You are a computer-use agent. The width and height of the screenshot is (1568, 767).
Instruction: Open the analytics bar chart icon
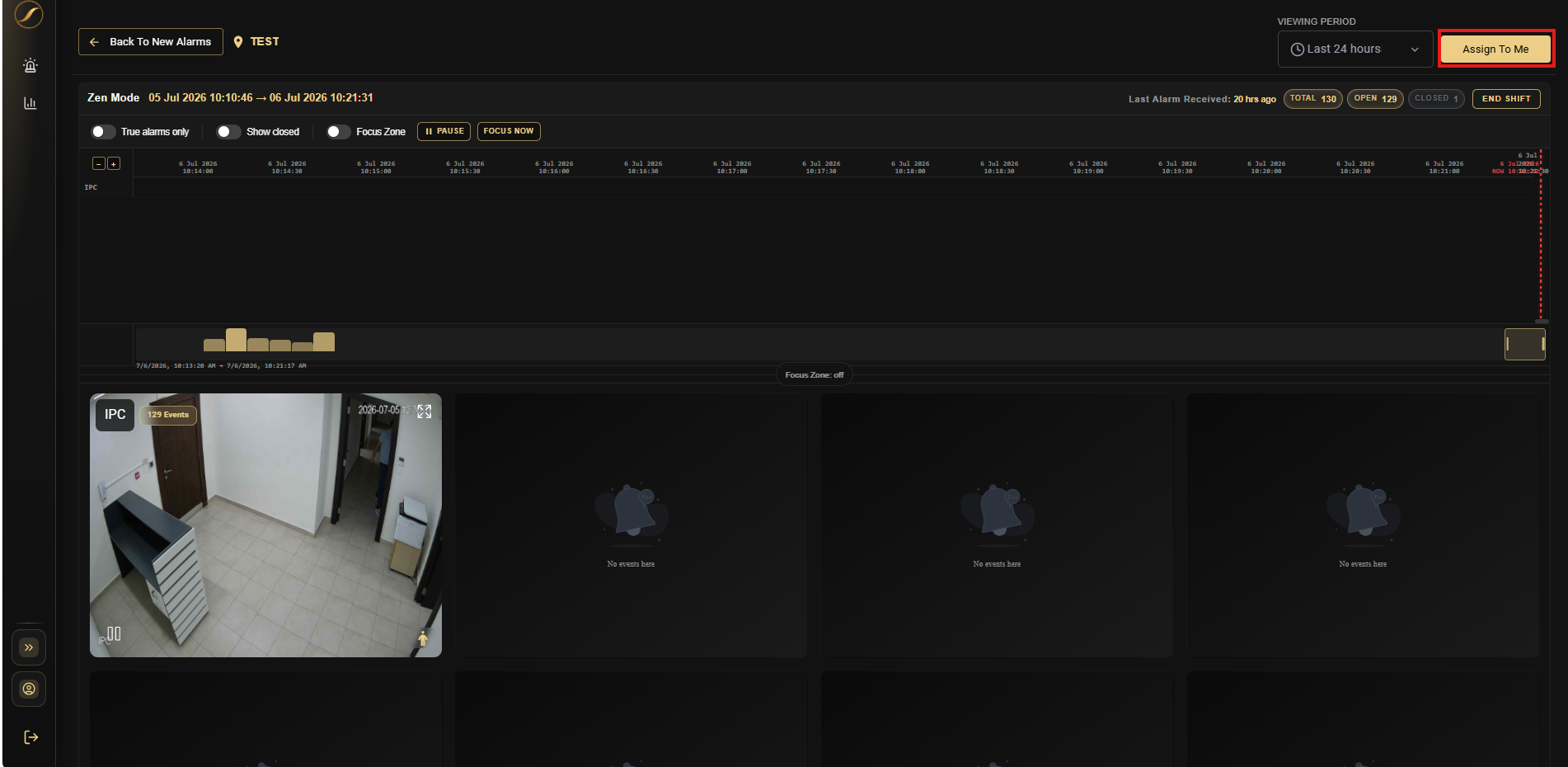(31, 103)
